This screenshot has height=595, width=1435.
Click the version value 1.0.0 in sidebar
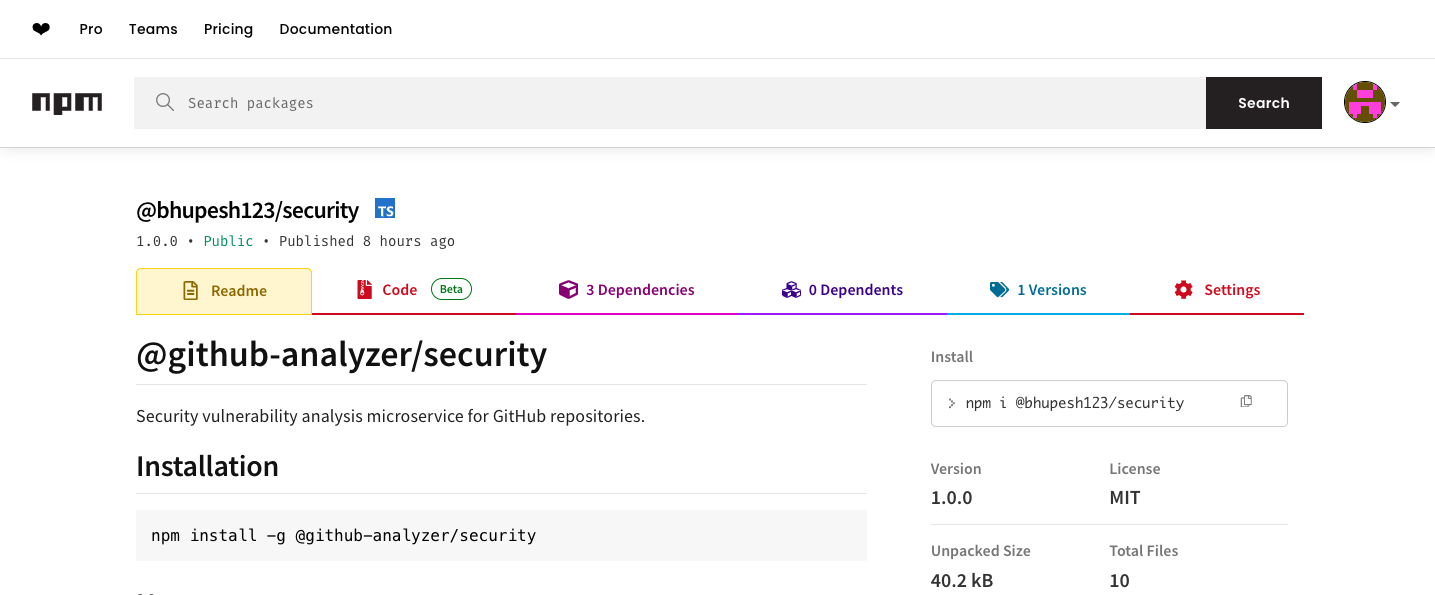[x=952, y=497]
